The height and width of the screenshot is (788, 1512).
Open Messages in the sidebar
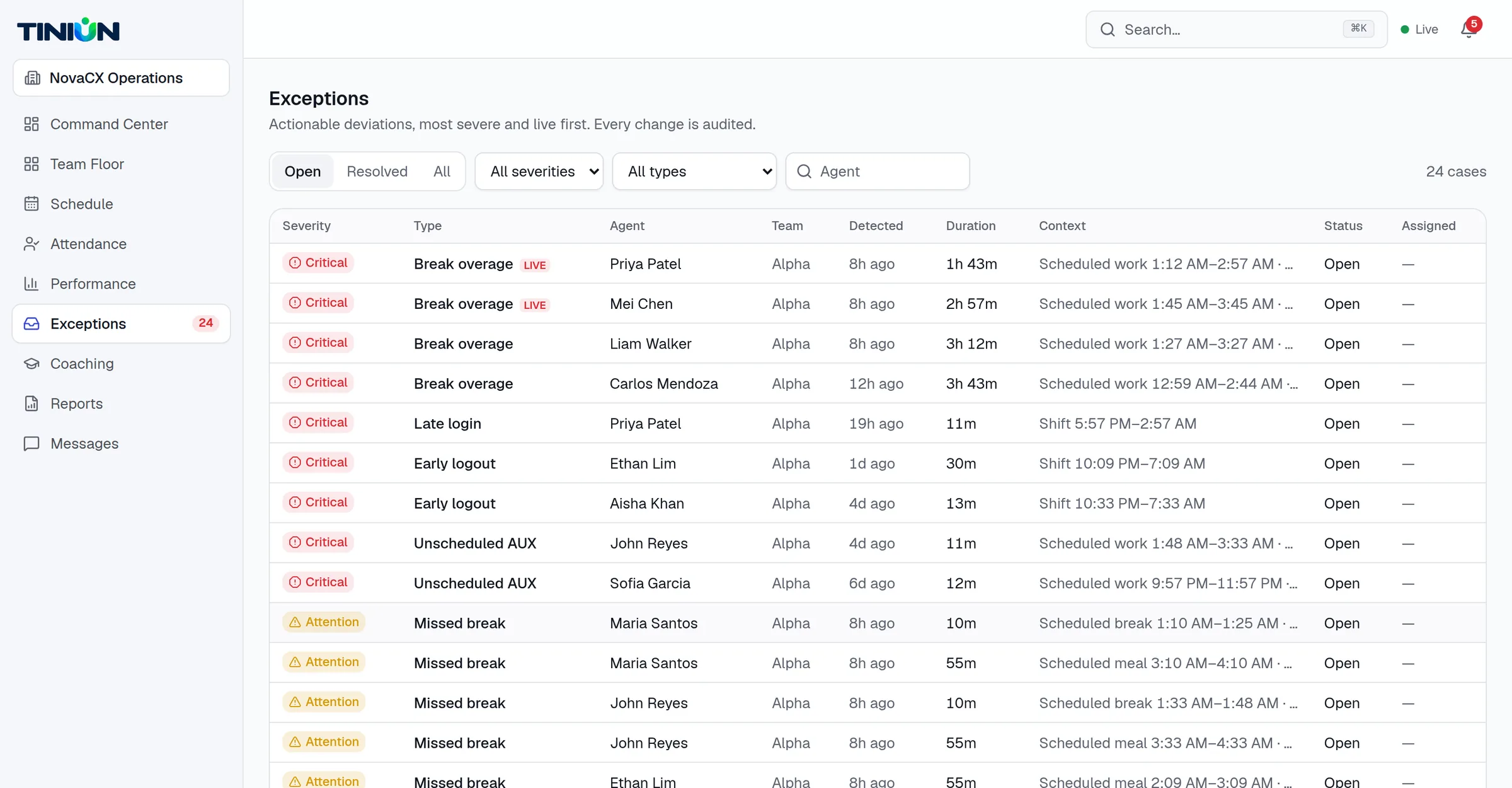click(x=121, y=443)
